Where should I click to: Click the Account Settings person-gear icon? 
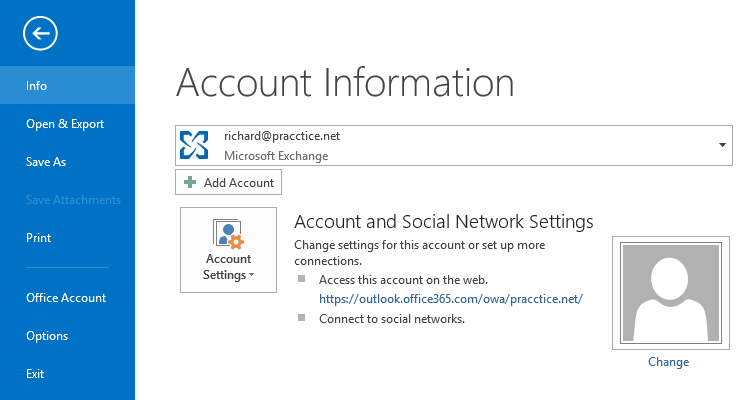pos(228,235)
